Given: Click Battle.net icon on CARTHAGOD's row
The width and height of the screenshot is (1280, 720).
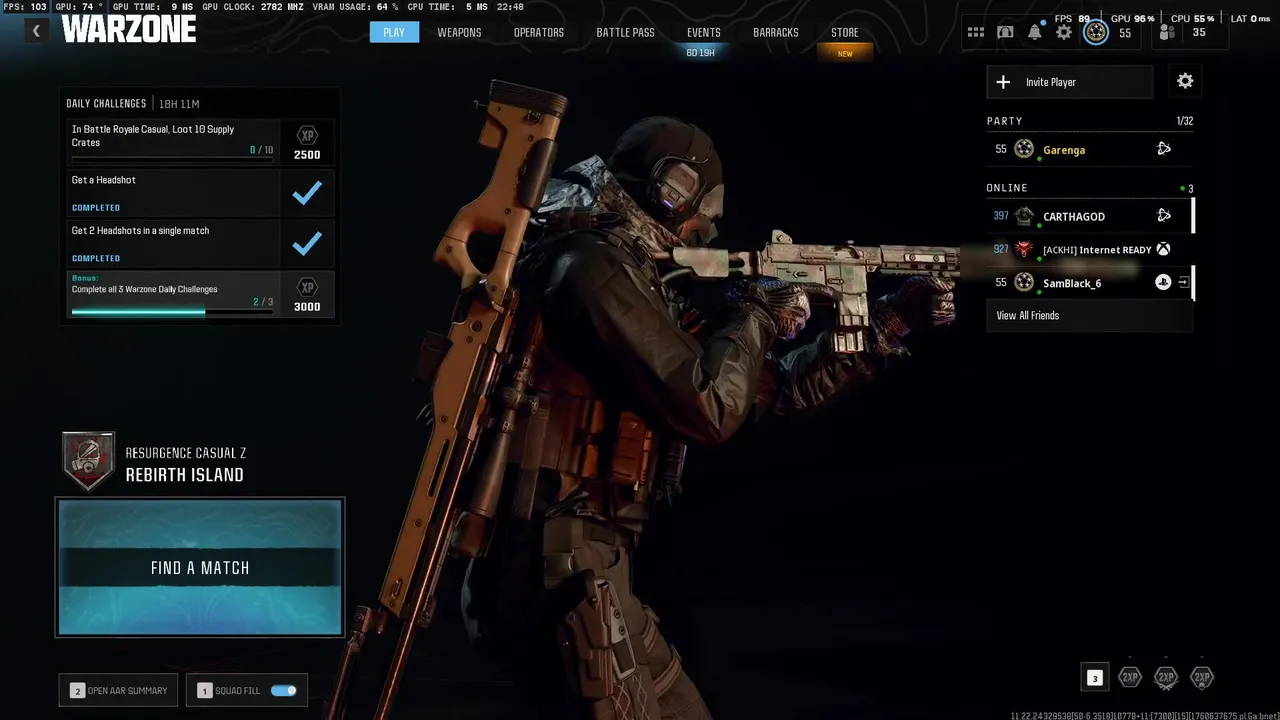Looking at the screenshot, I should click(x=1163, y=215).
